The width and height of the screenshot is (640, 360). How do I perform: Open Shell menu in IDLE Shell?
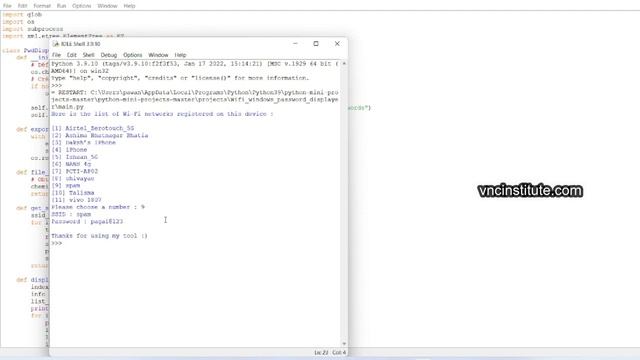(89, 55)
